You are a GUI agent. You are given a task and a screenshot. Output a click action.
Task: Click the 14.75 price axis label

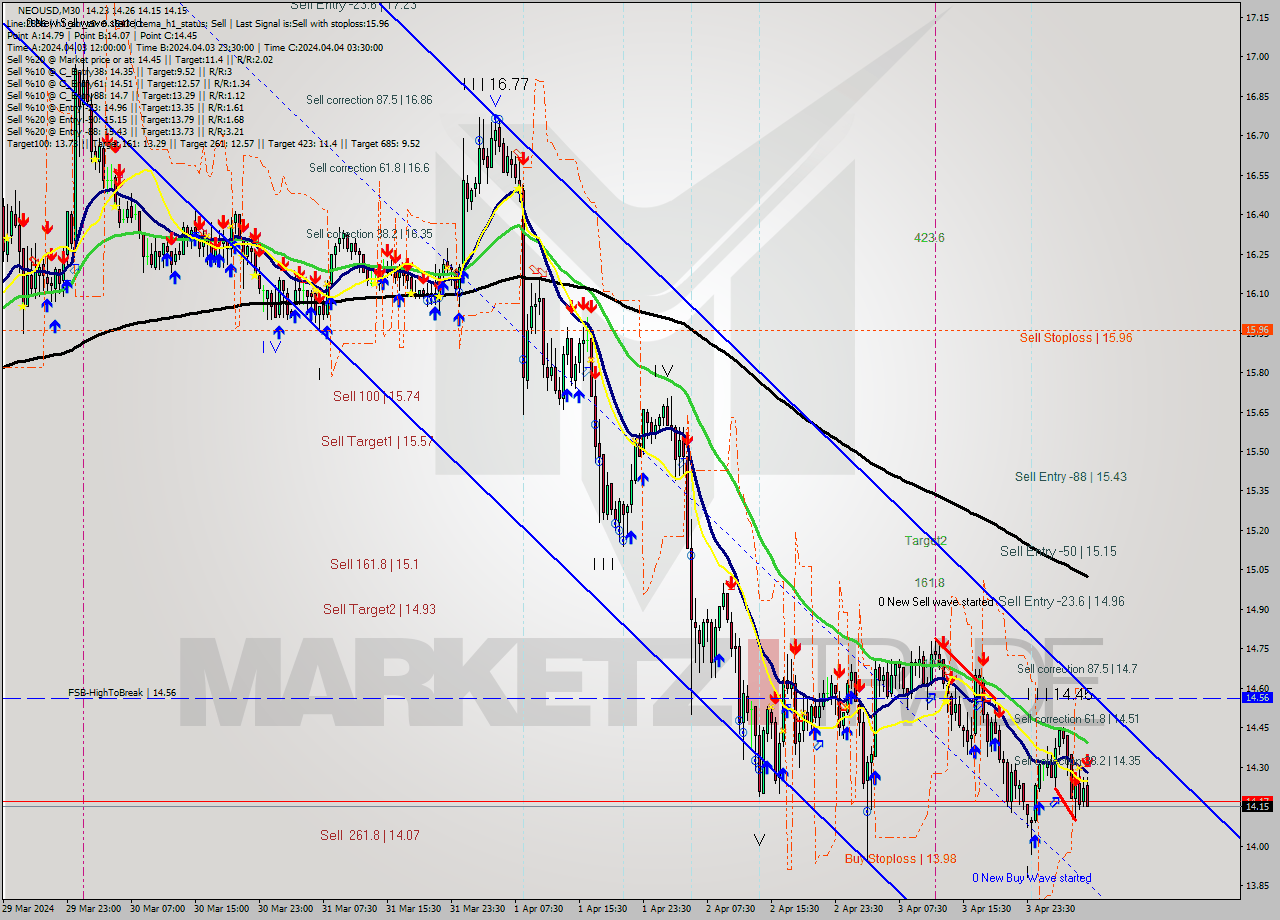(1258, 648)
